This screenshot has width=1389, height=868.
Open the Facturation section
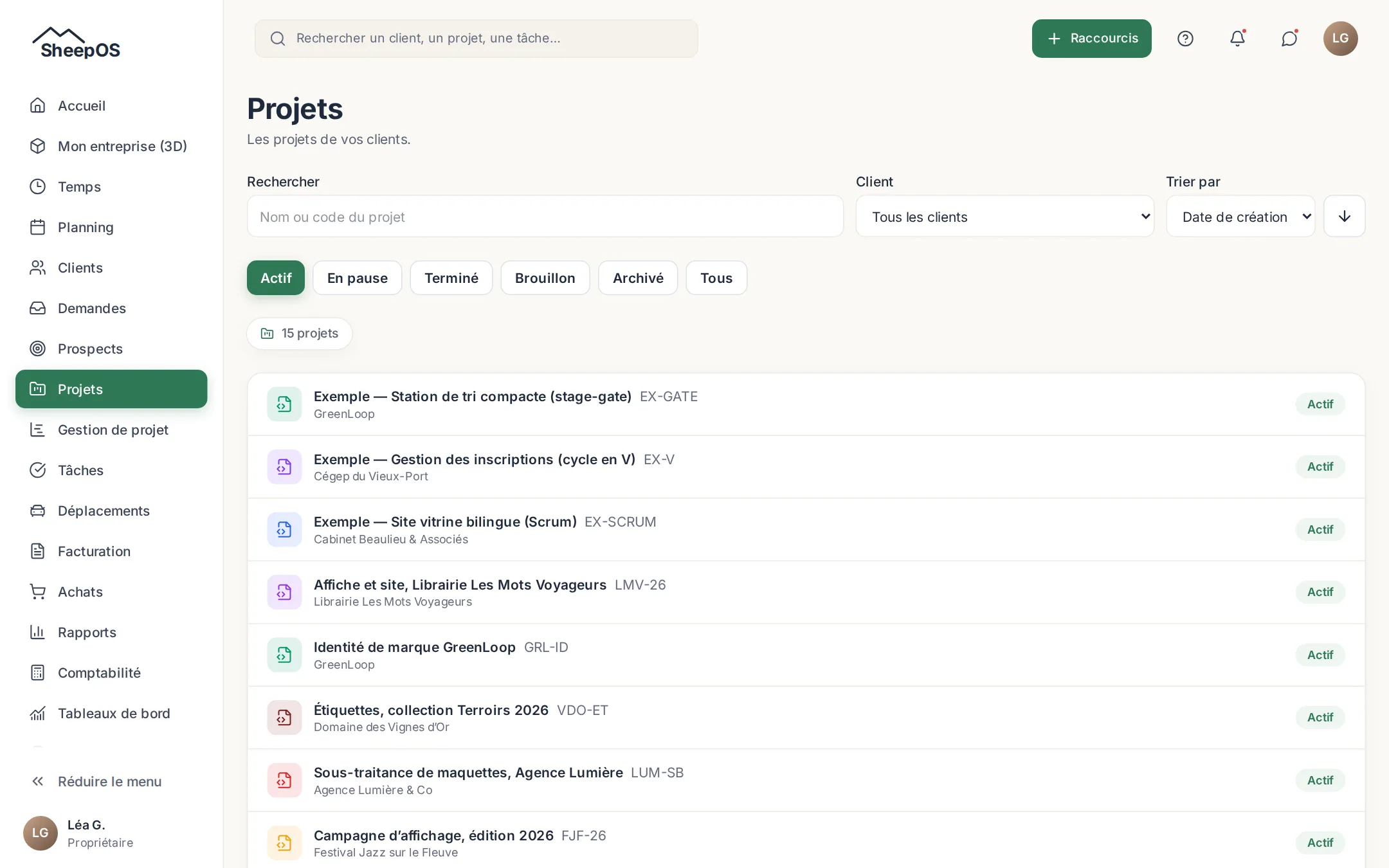tap(111, 551)
